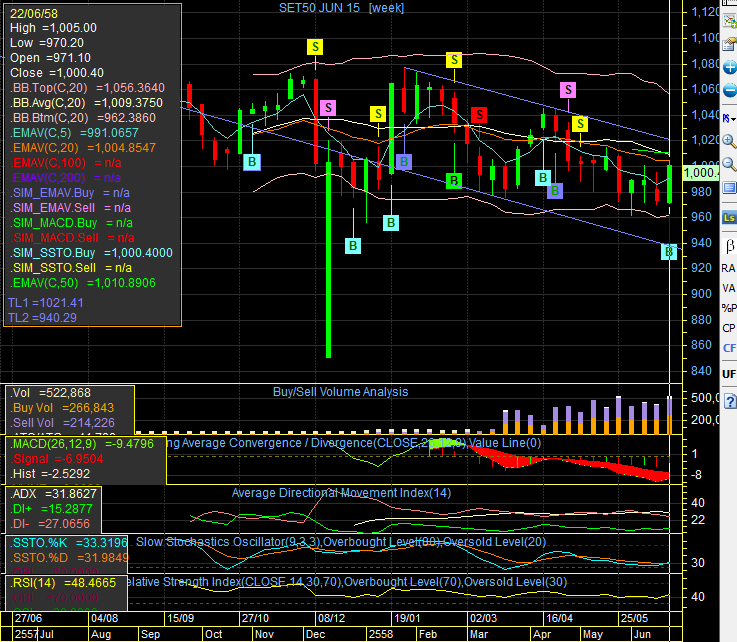Click the 2558 year label on the axis

tap(381, 634)
